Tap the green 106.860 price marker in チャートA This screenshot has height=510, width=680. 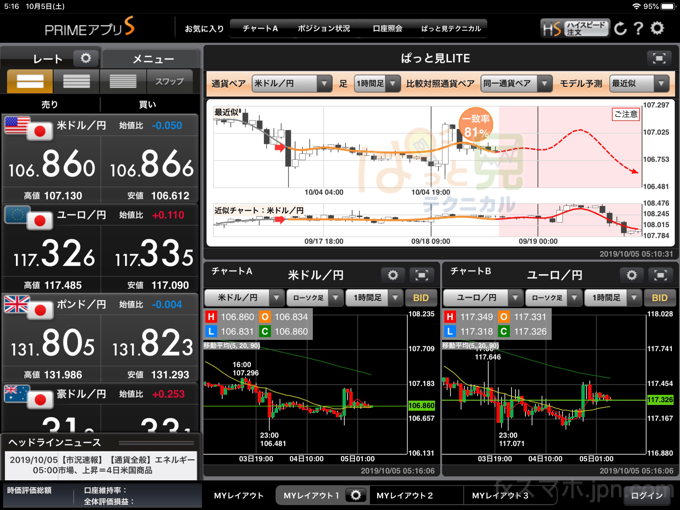(421, 405)
